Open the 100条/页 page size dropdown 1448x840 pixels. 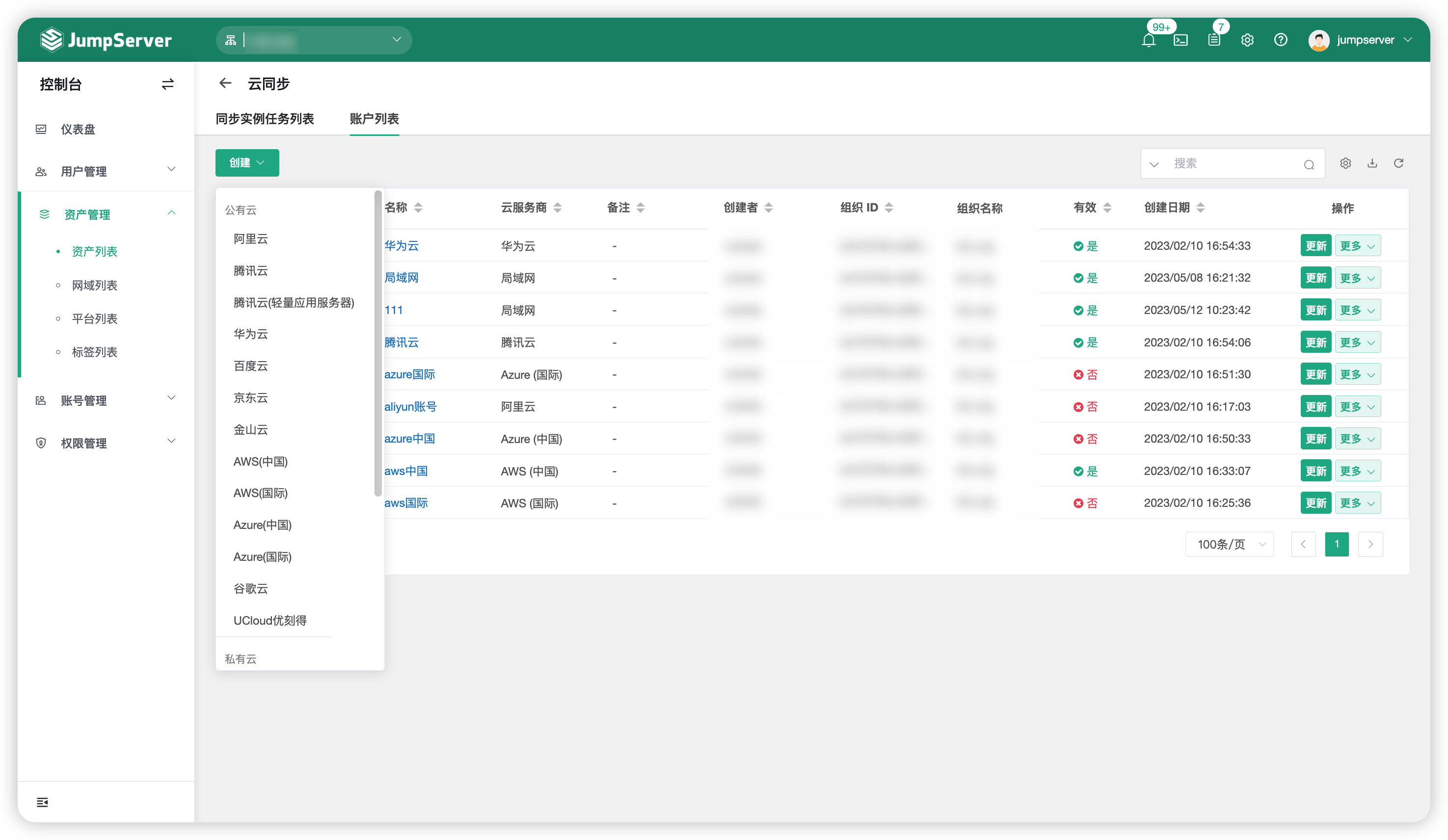[x=1230, y=544]
